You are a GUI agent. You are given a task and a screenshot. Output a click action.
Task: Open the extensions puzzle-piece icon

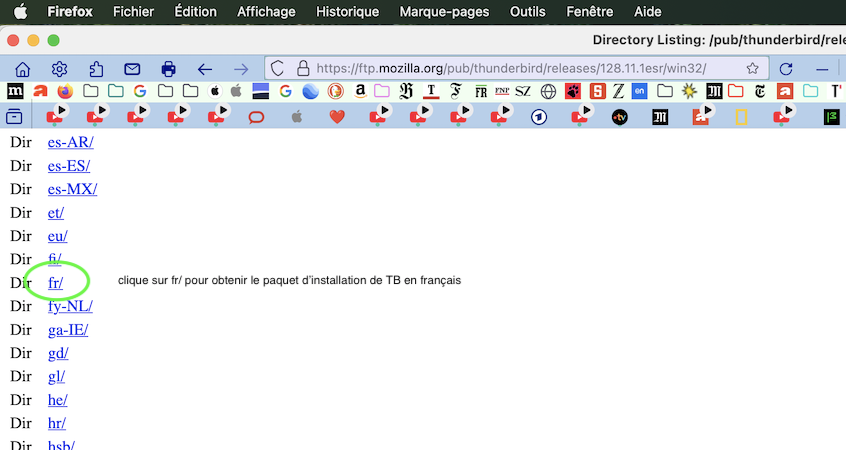coord(96,69)
